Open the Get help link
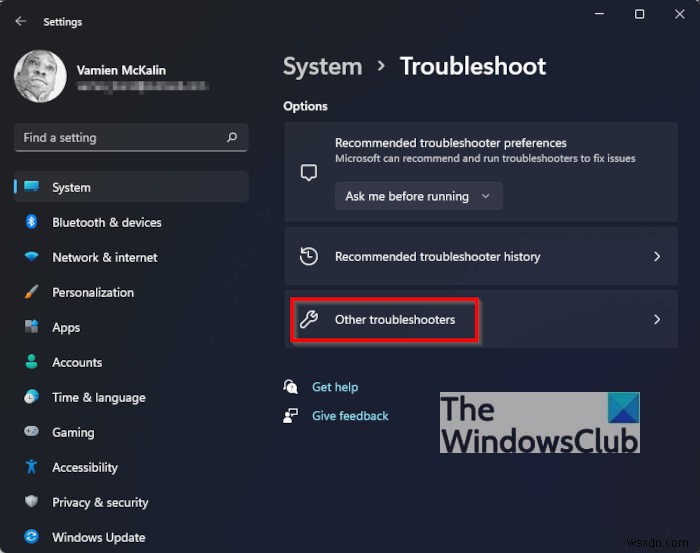 tap(335, 387)
